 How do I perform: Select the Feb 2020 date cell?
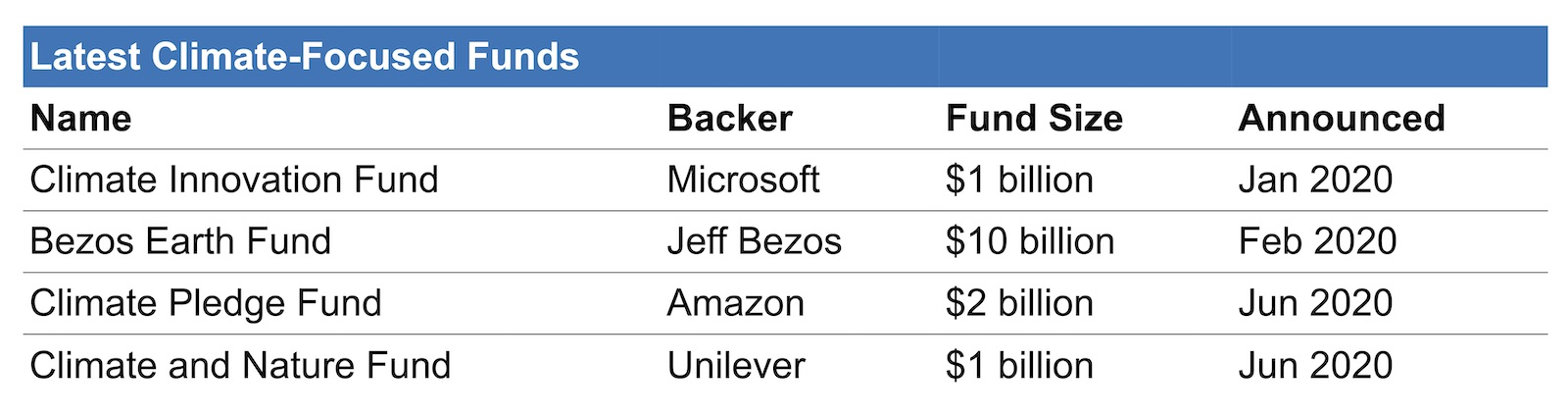coord(1317,241)
